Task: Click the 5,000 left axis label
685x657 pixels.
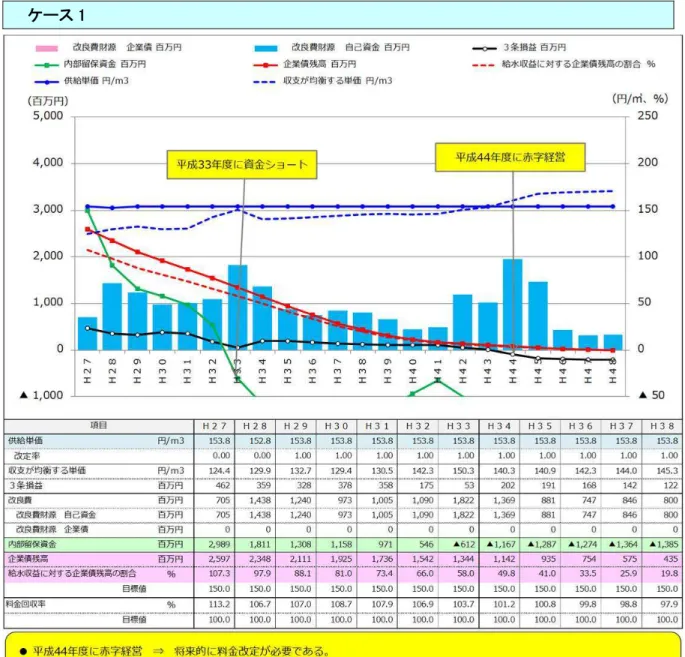Action: [x=48, y=116]
